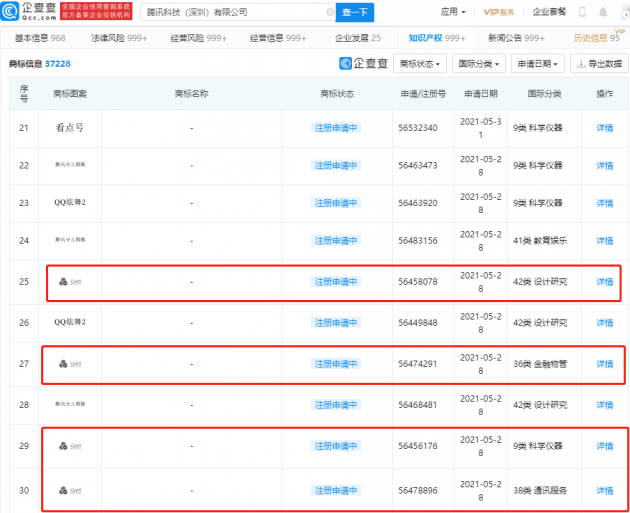
Task: Click the 查一下 search button
Action: [355, 12]
